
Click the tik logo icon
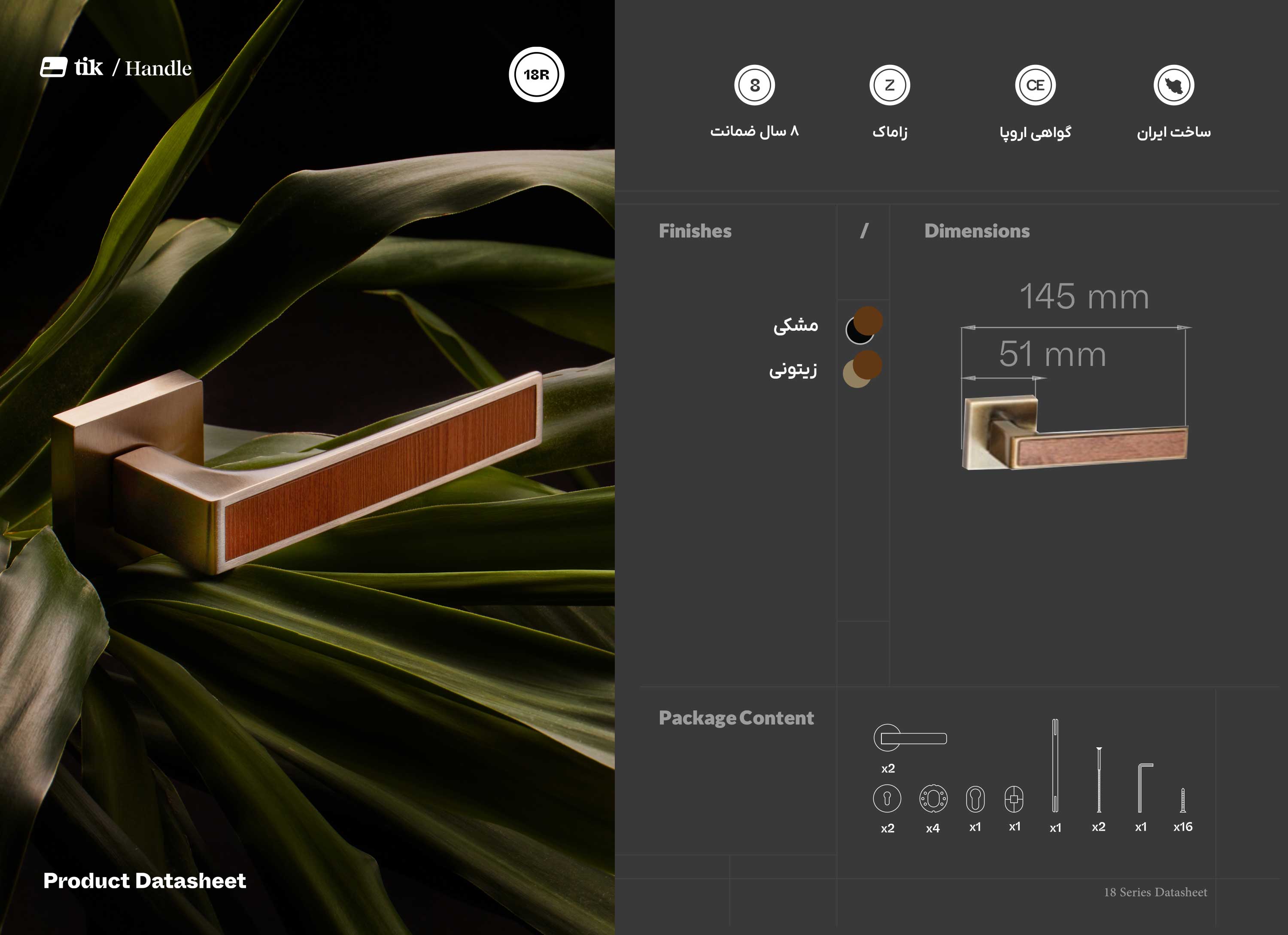click(53, 67)
